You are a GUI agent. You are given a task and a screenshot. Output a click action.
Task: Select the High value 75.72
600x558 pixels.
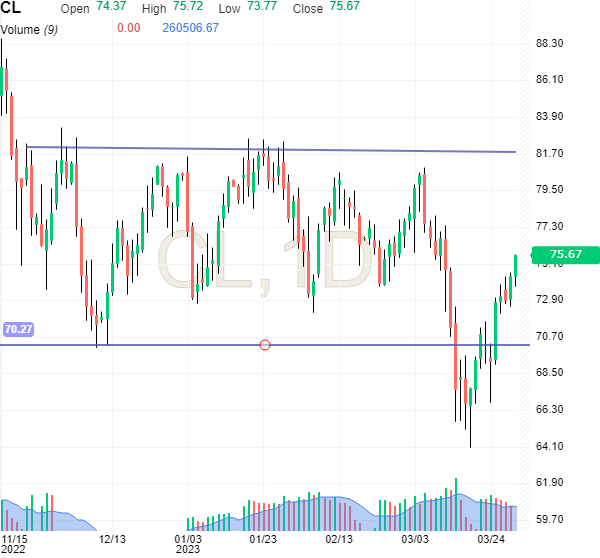[x=188, y=7]
